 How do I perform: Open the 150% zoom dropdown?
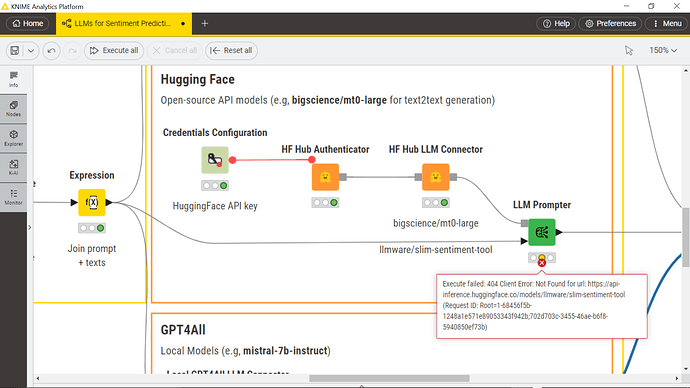pos(663,51)
